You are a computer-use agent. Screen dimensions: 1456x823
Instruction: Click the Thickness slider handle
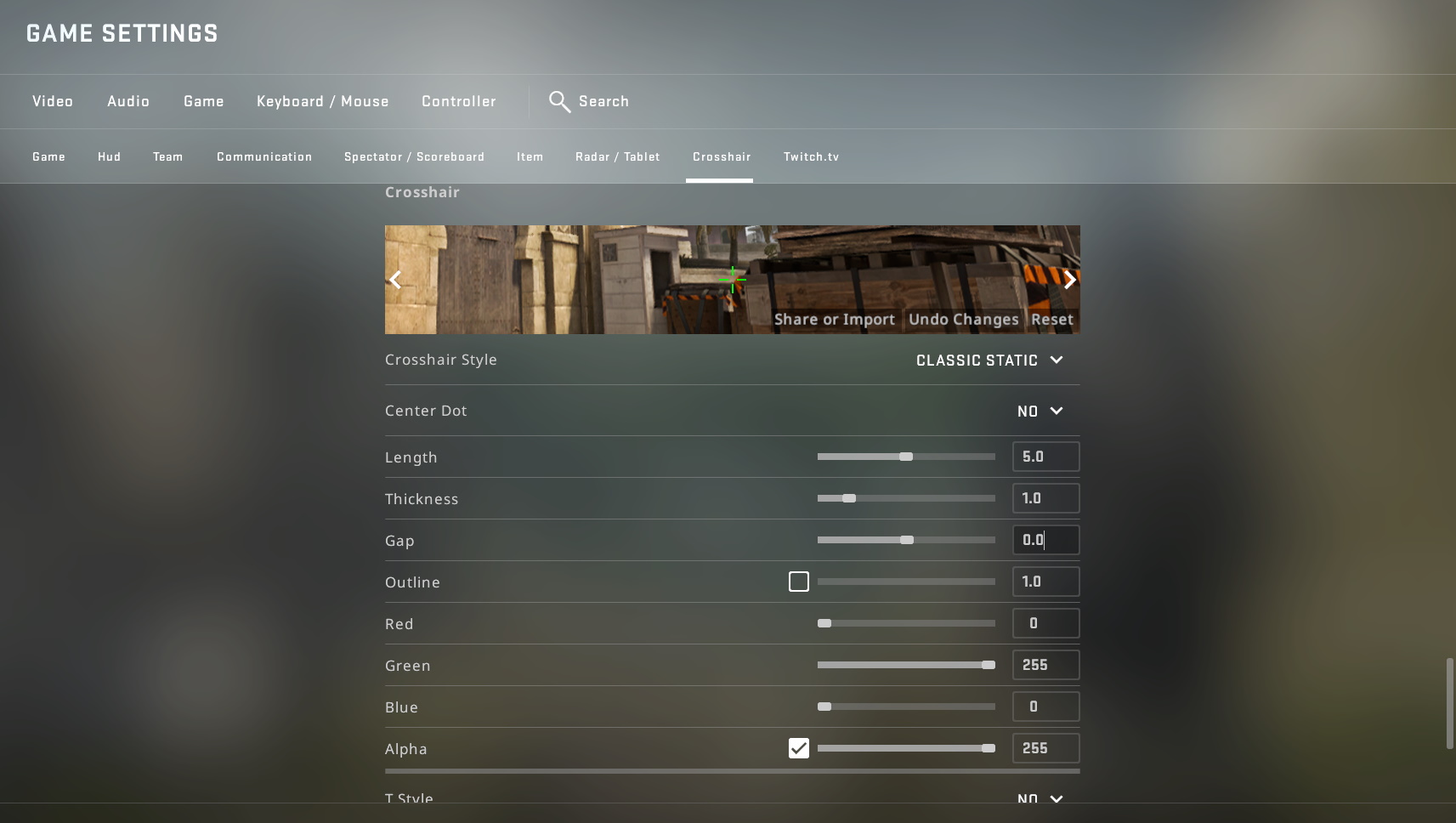click(849, 498)
